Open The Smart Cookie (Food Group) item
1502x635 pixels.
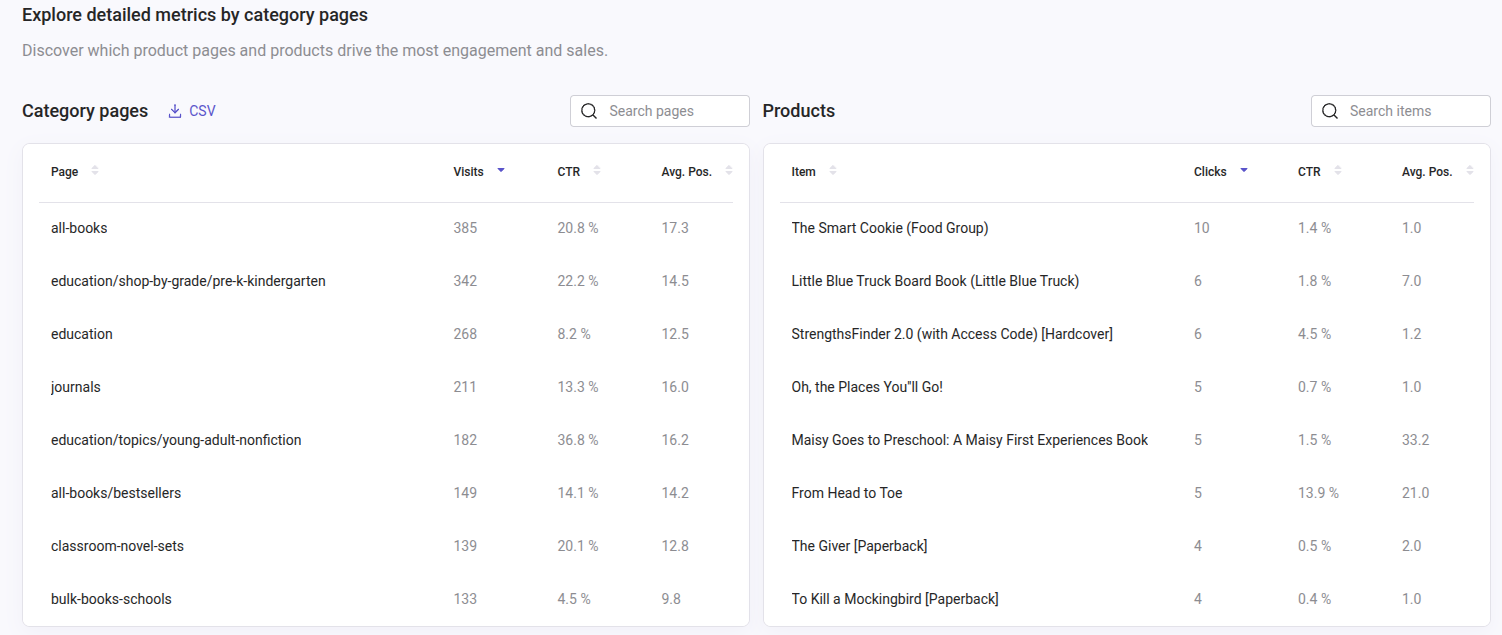(x=889, y=228)
